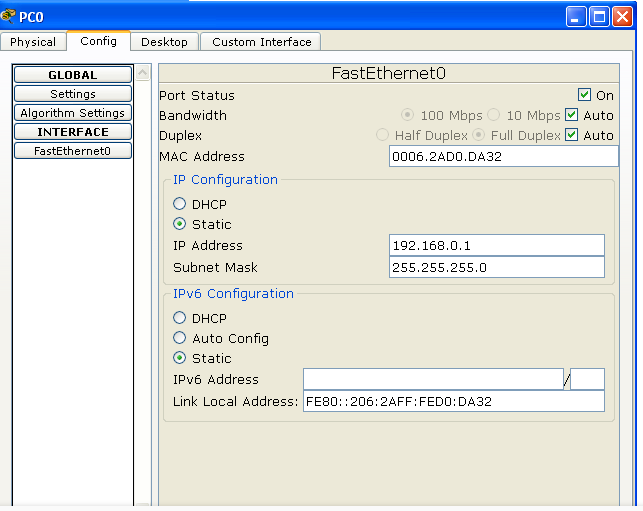The height and width of the screenshot is (511, 643).
Task: Click the Subnet Mask input field
Action: (x=497, y=267)
